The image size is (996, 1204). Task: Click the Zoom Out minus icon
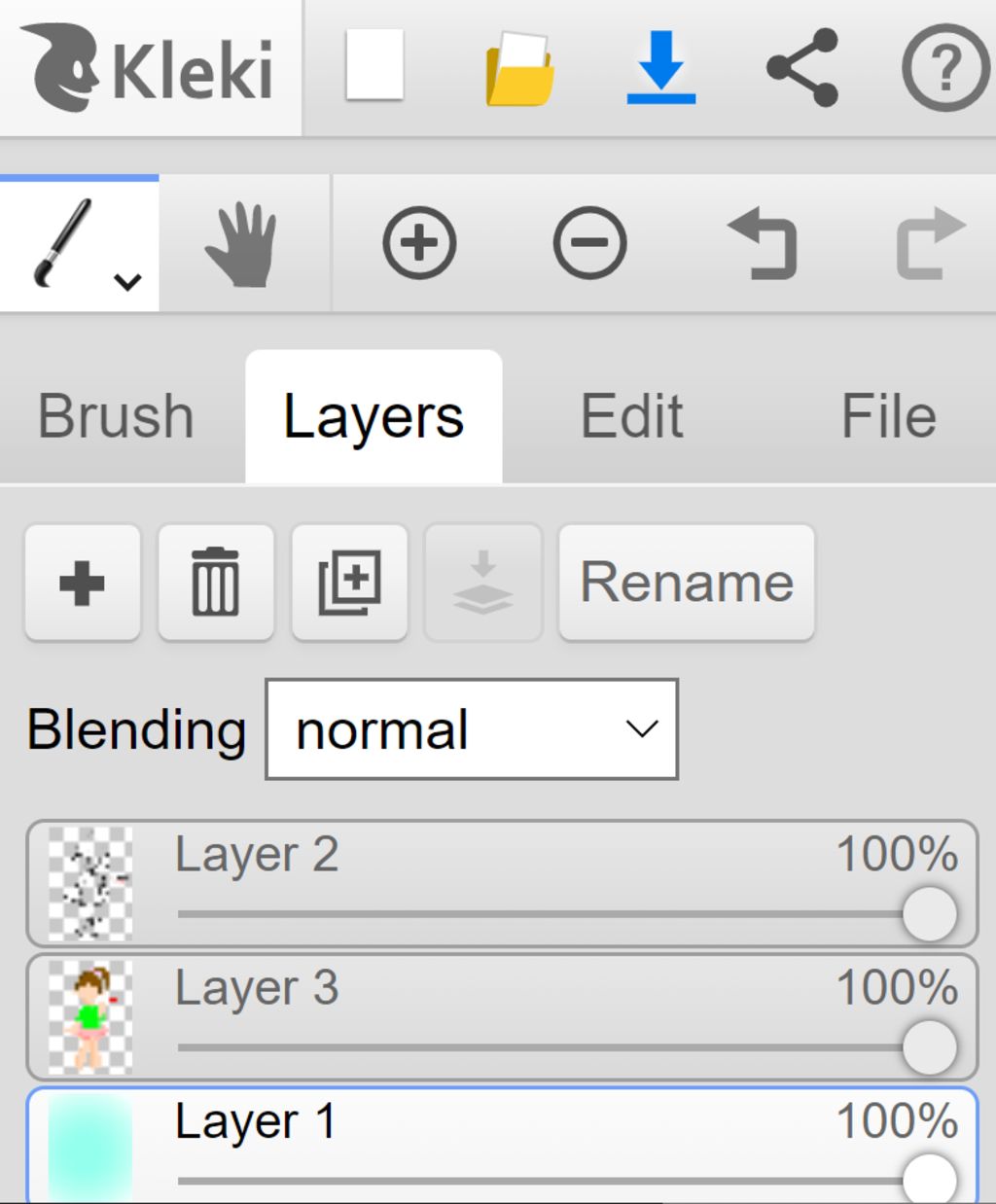(589, 243)
